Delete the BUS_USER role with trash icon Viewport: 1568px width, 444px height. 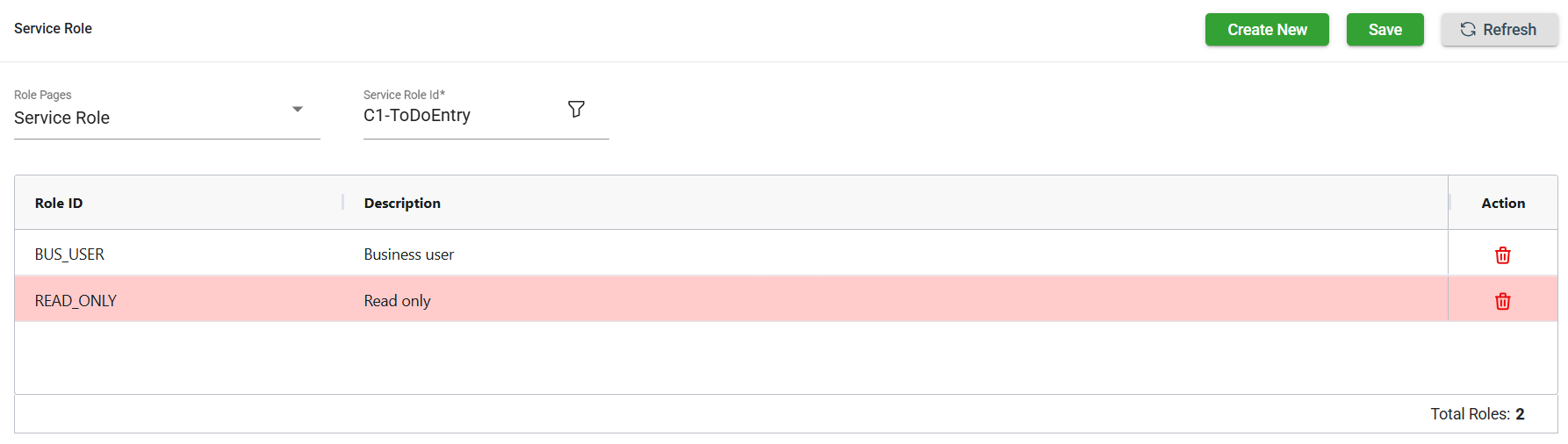coord(1502,255)
